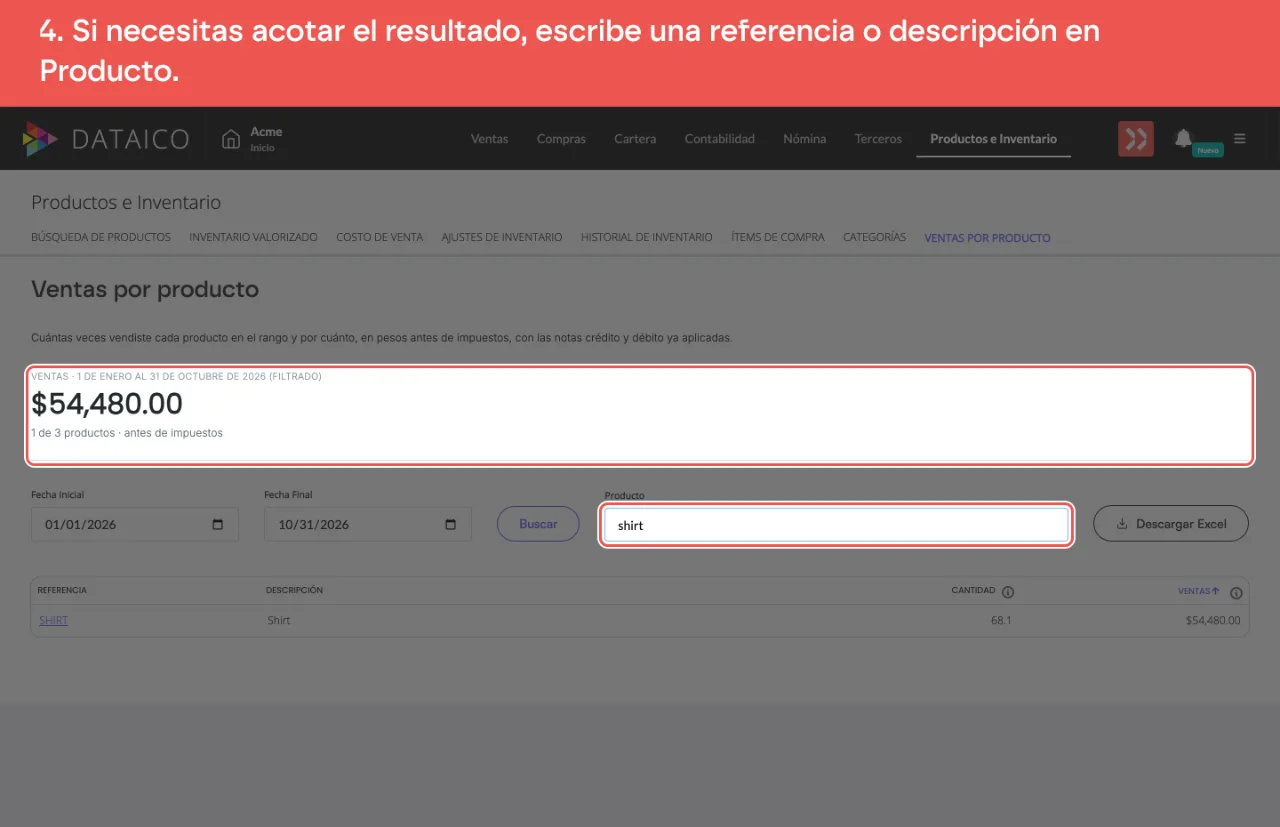The image size is (1280, 827).
Task: Open the SHIRT reference link
Action: coord(53,620)
